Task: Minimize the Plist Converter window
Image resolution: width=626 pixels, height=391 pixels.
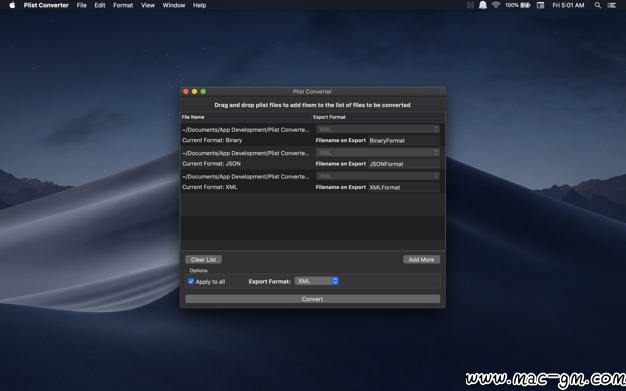Action: 194,91
